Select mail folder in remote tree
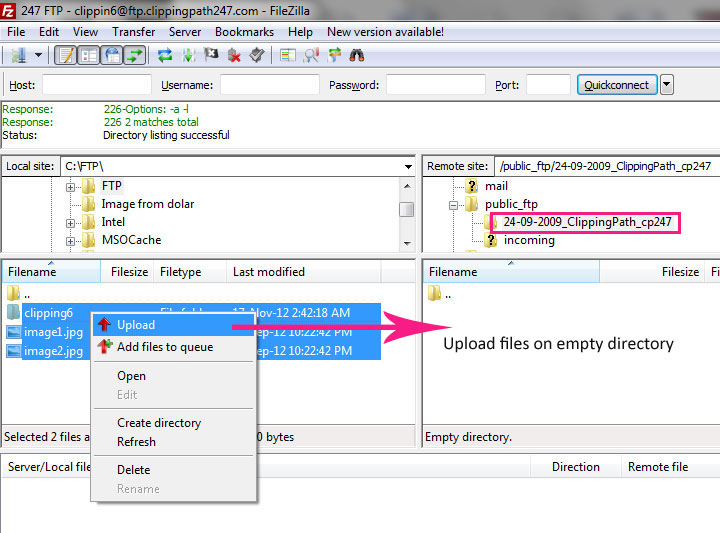Viewport: 720px width, 533px height. pos(496,186)
